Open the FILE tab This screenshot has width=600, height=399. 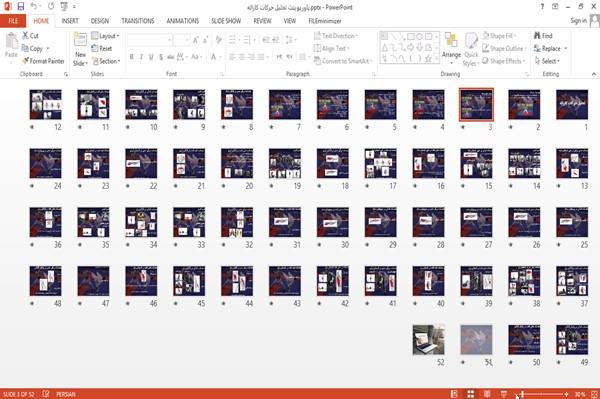click(13, 21)
